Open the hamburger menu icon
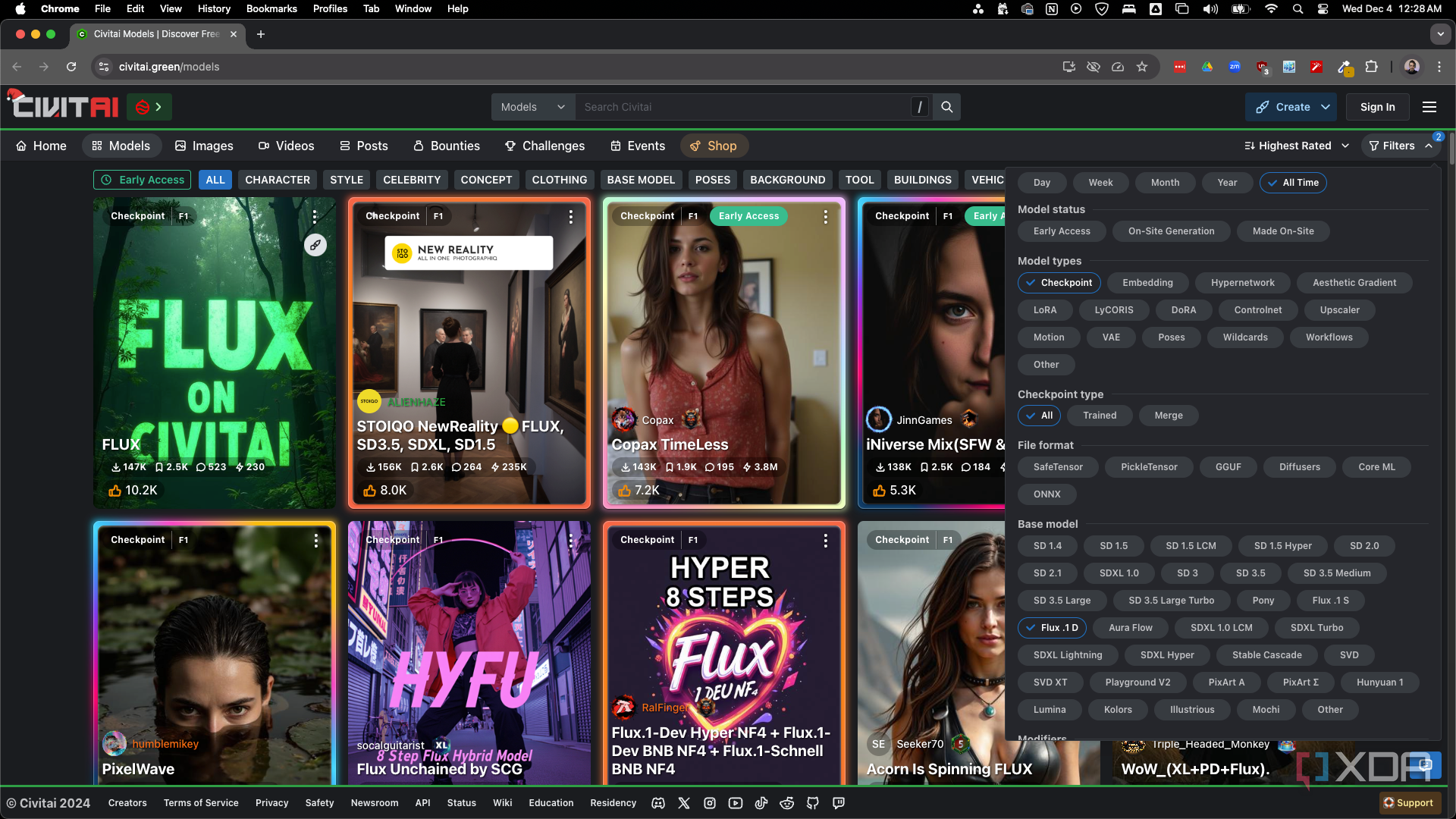 (x=1429, y=107)
